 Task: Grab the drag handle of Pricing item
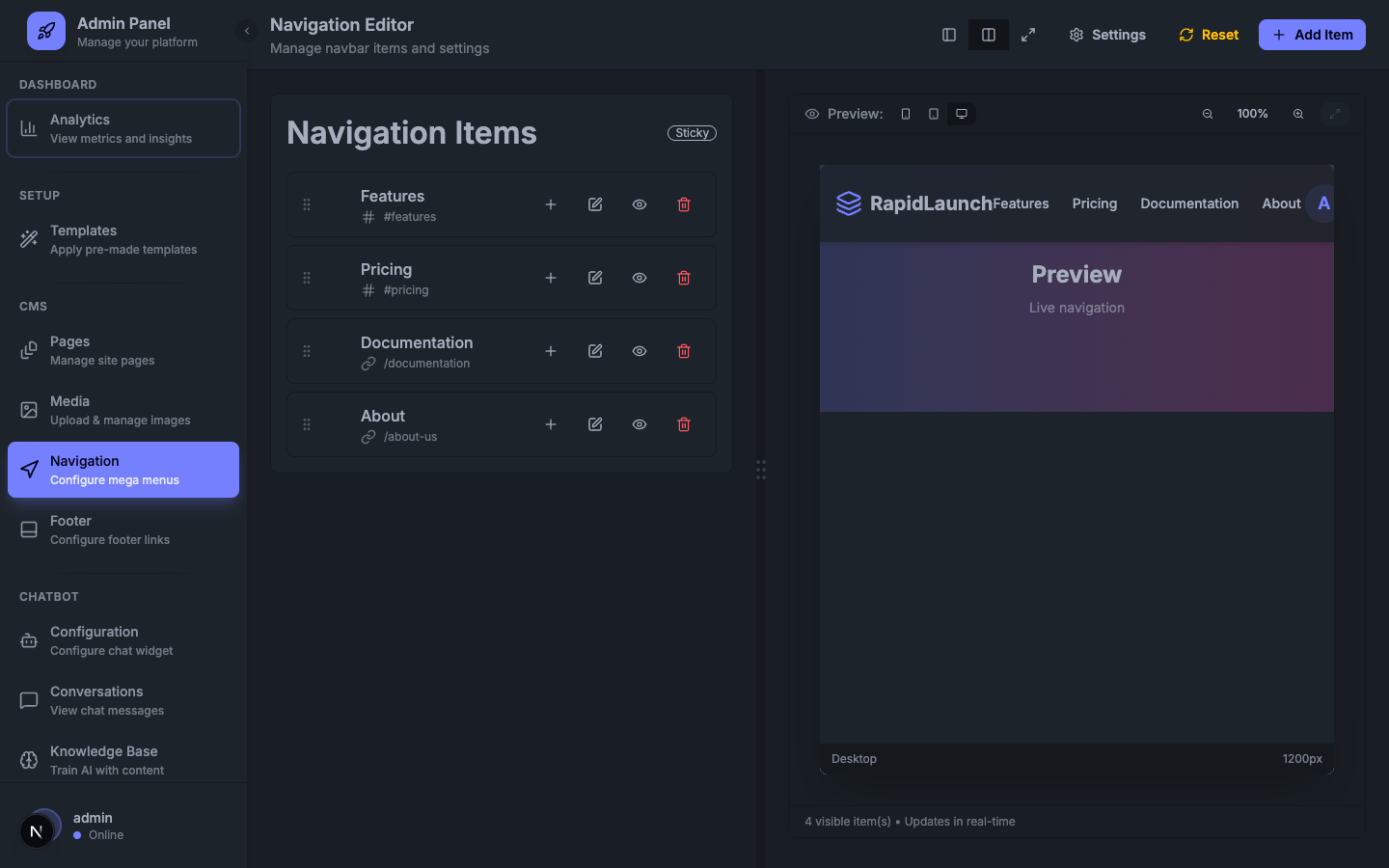point(307,278)
